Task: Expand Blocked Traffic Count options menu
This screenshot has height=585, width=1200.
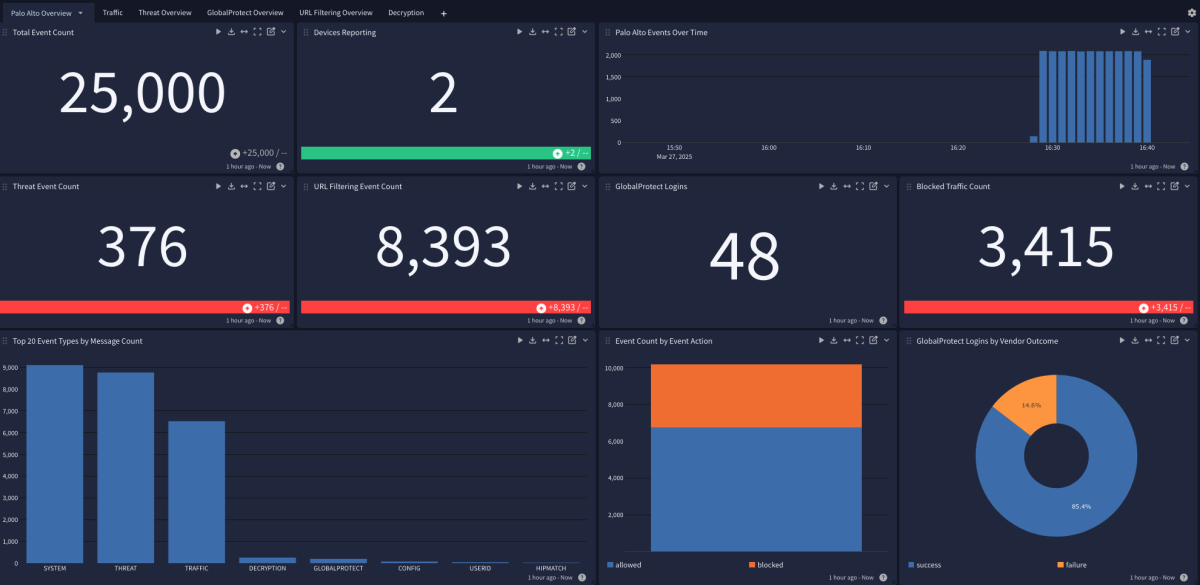Action: (1188, 186)
